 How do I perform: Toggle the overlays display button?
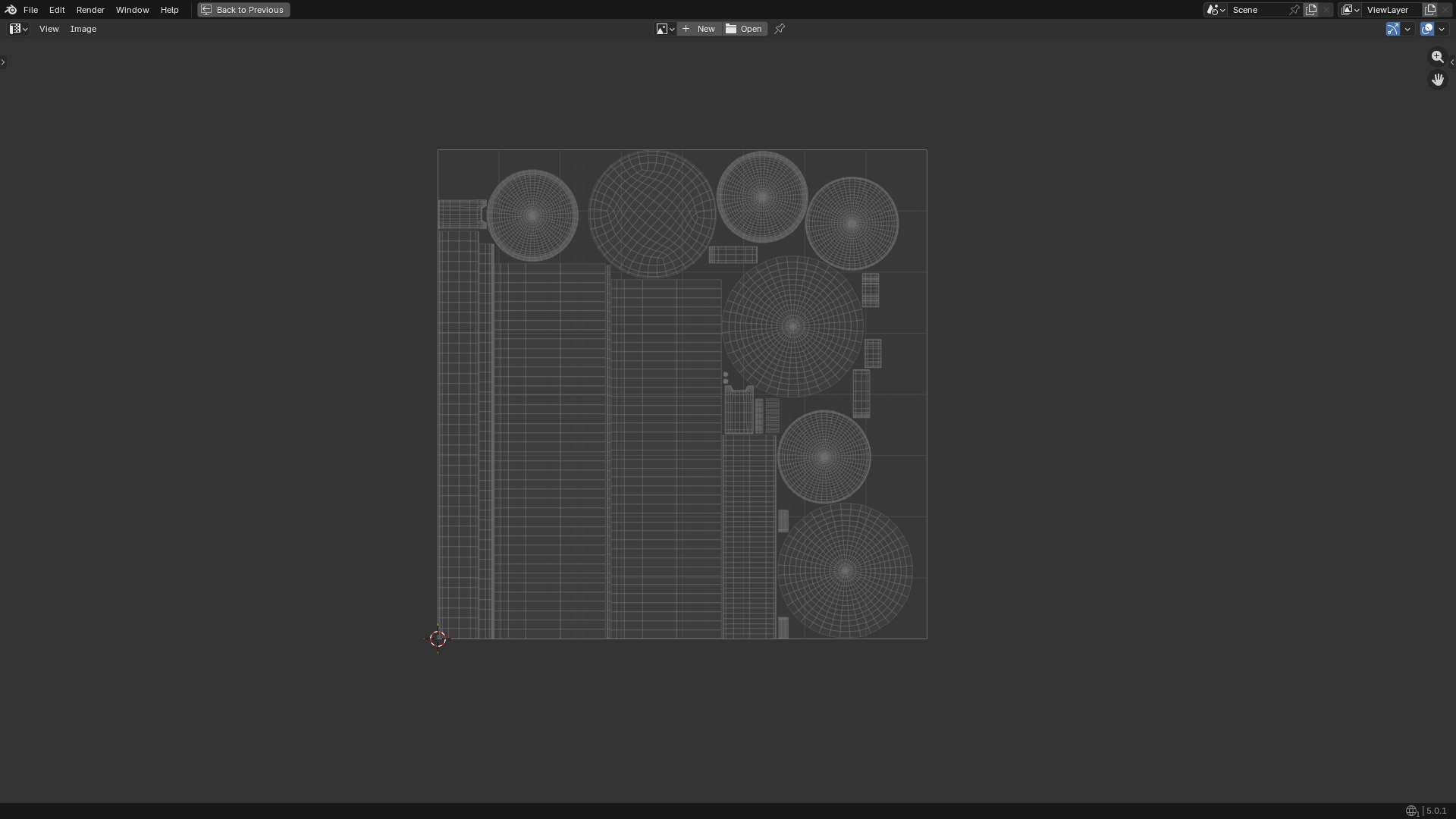click(x=1427, y=29)
